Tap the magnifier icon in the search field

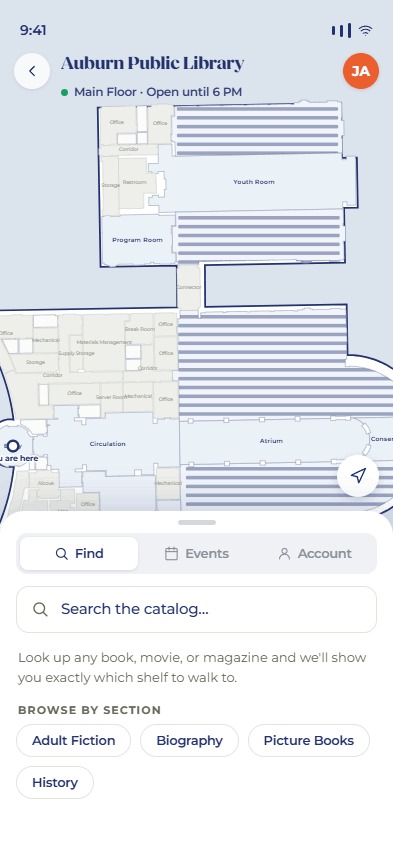(40, 609)
